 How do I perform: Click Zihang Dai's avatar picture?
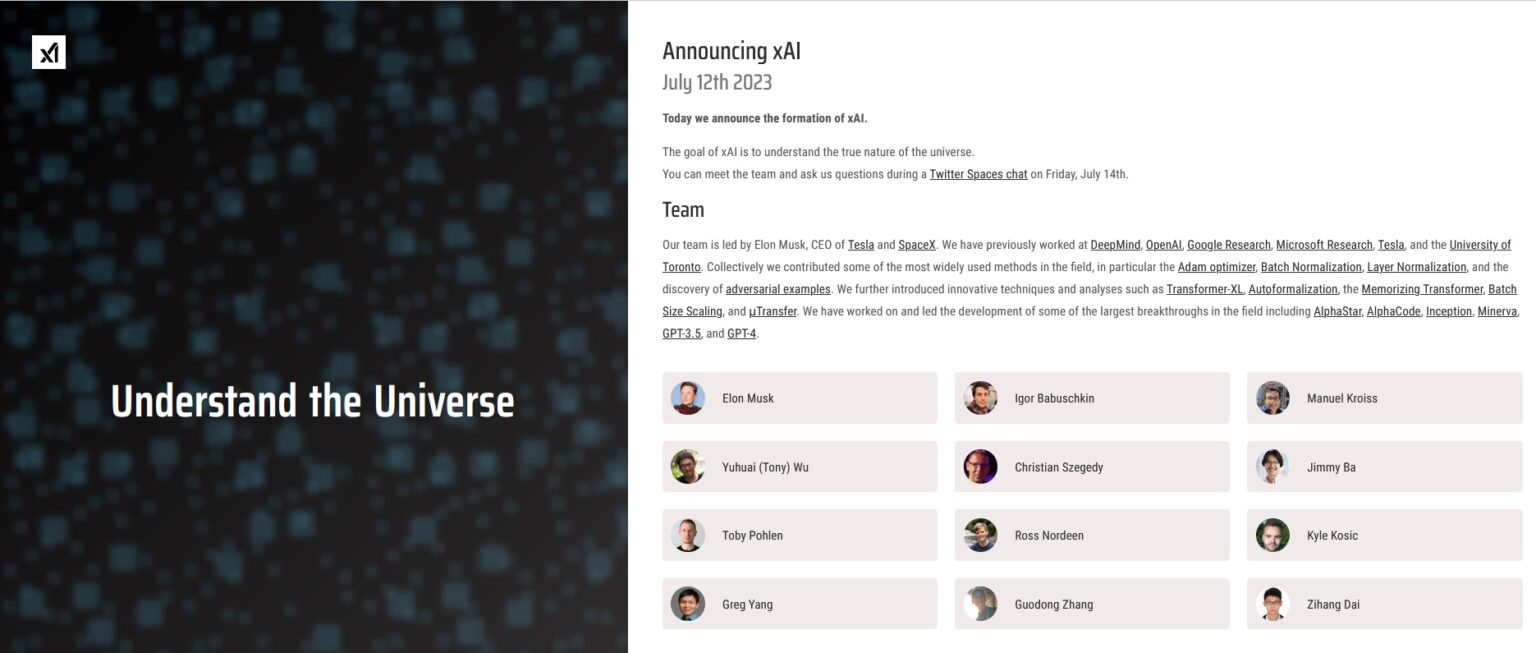1272,604
